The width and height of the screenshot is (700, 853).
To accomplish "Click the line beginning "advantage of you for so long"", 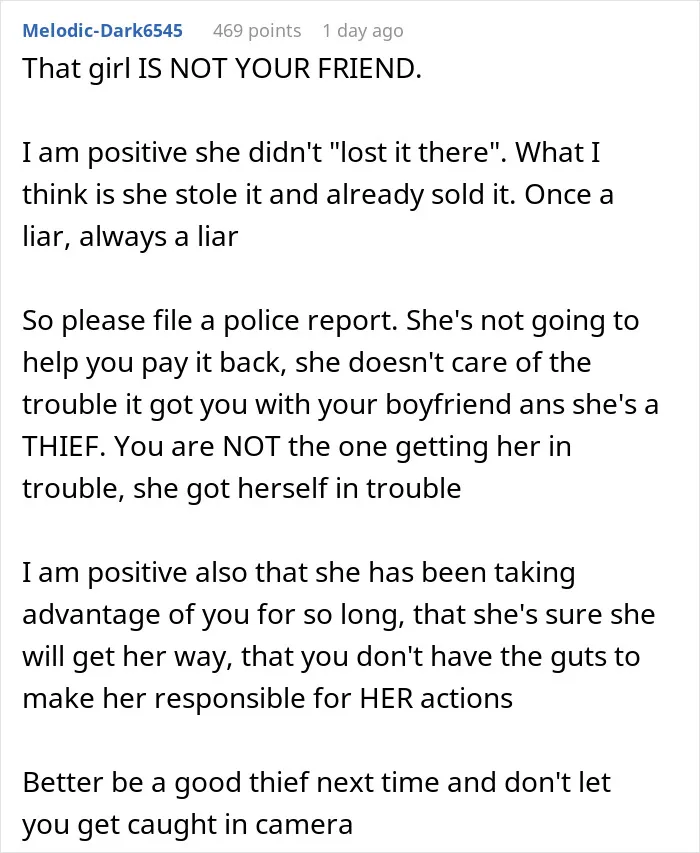I will click(x=338, y=615).
